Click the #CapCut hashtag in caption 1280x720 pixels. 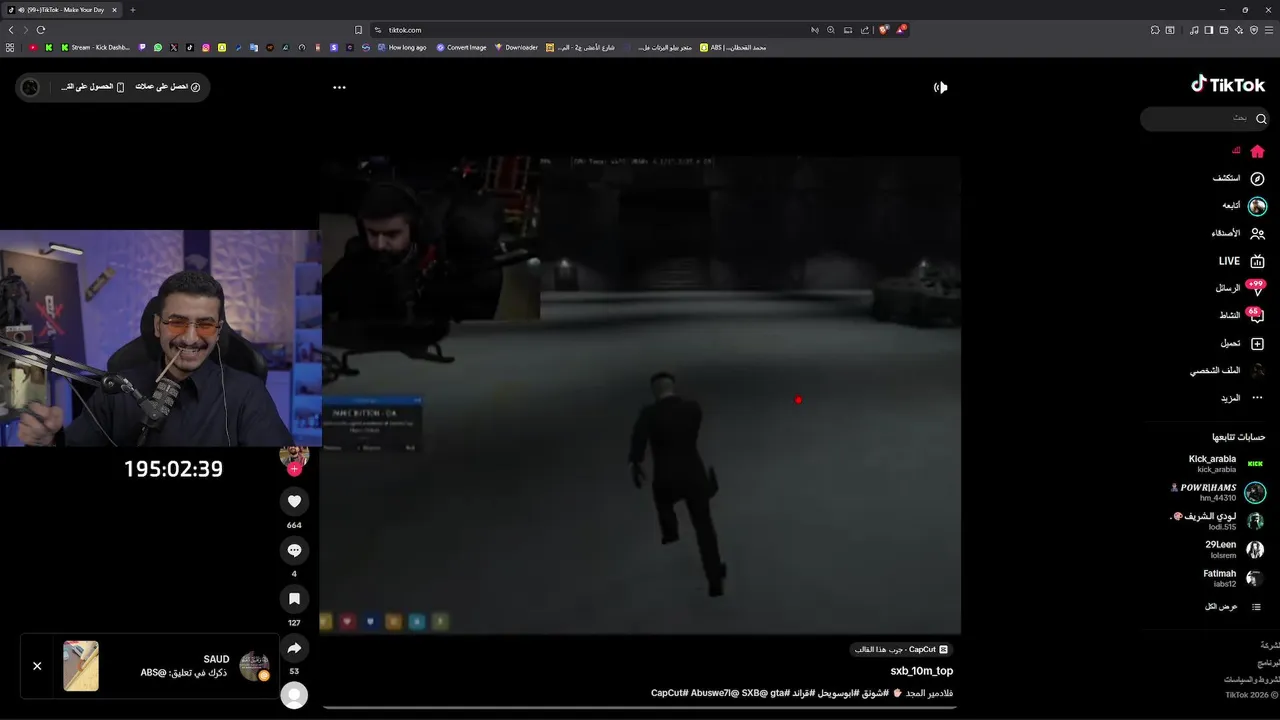click(671, 693)
